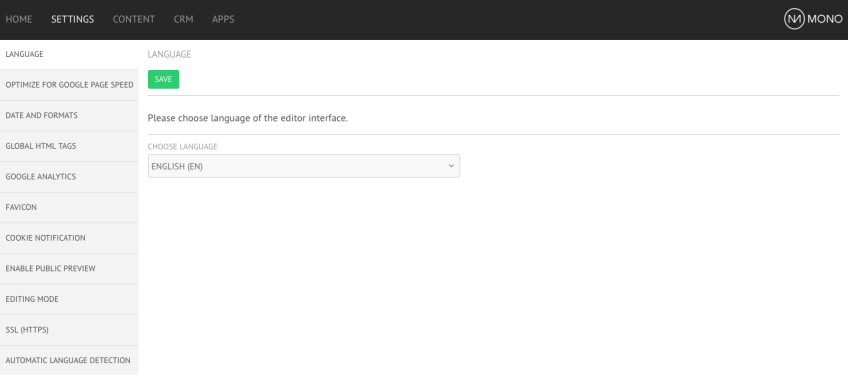This screenshot has height=375, width=848.
Task: Open Optimize for Google Page Speed settings
Action: click(69, 85)
